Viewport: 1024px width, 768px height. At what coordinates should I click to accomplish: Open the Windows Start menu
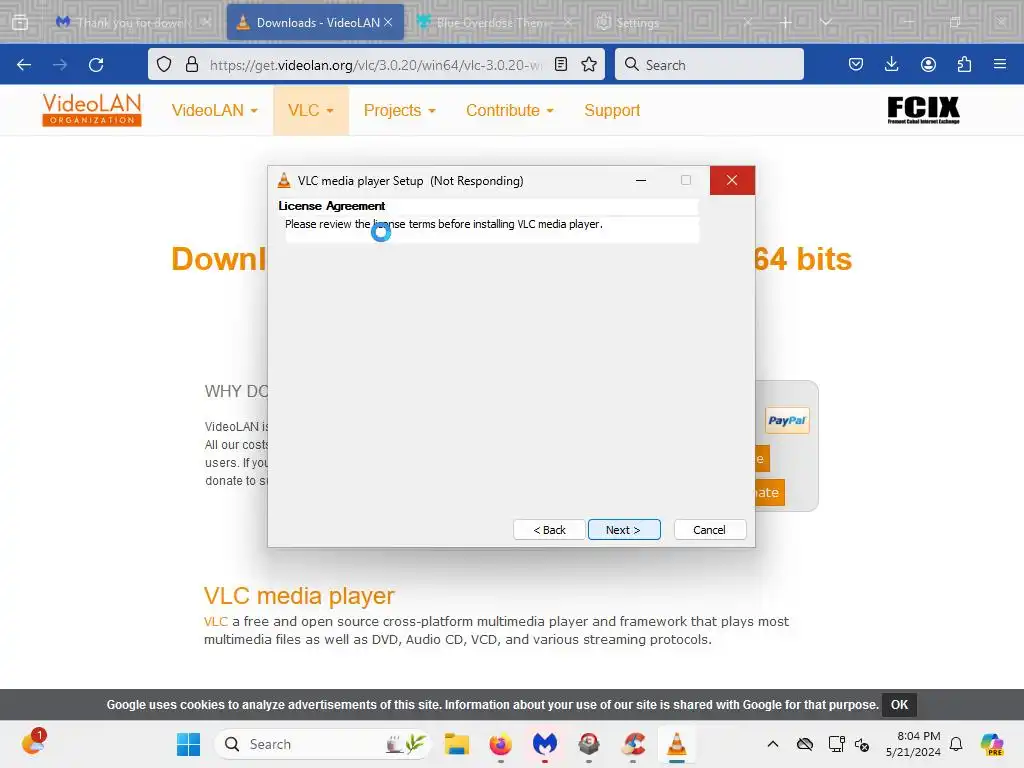189,744
